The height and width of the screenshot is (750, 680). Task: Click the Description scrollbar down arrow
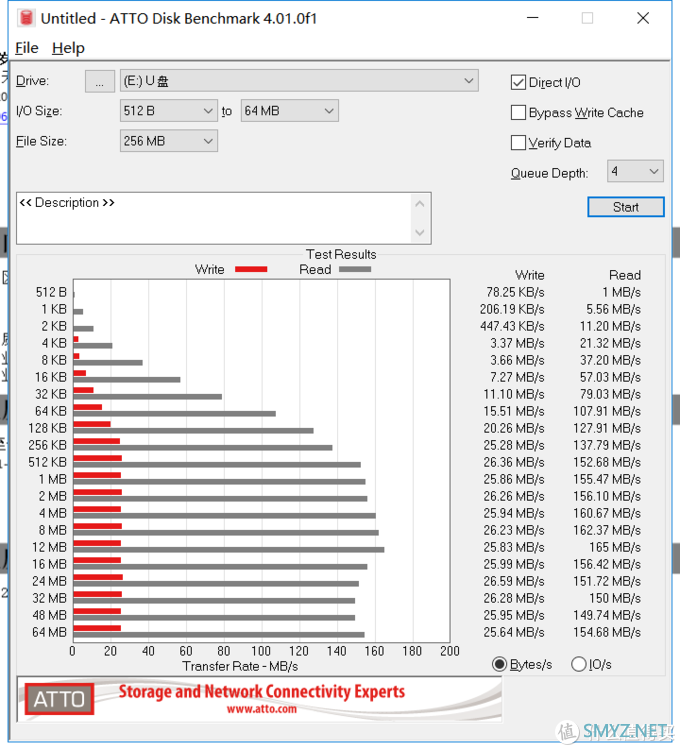(420, 233)
